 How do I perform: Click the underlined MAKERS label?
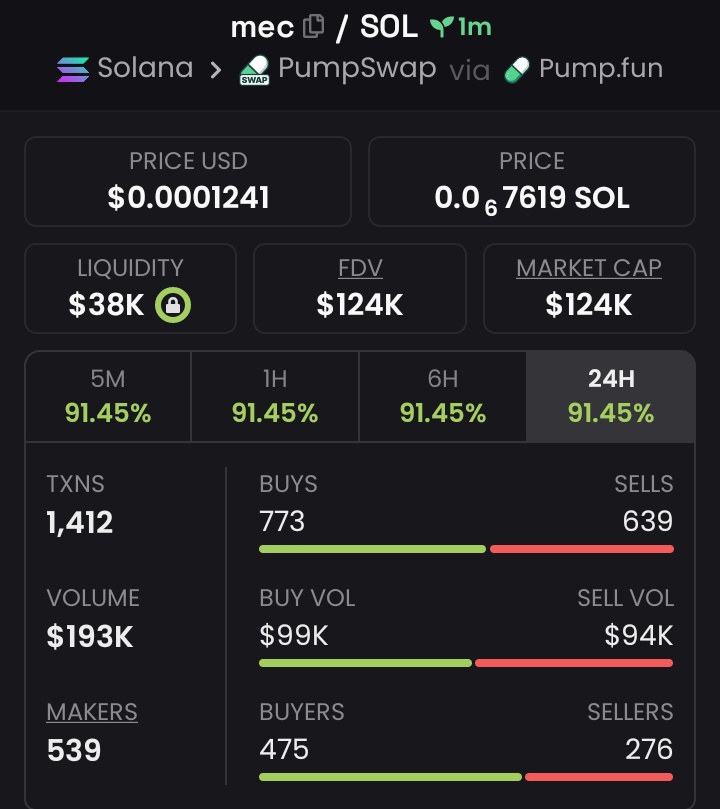coord(92,712)
